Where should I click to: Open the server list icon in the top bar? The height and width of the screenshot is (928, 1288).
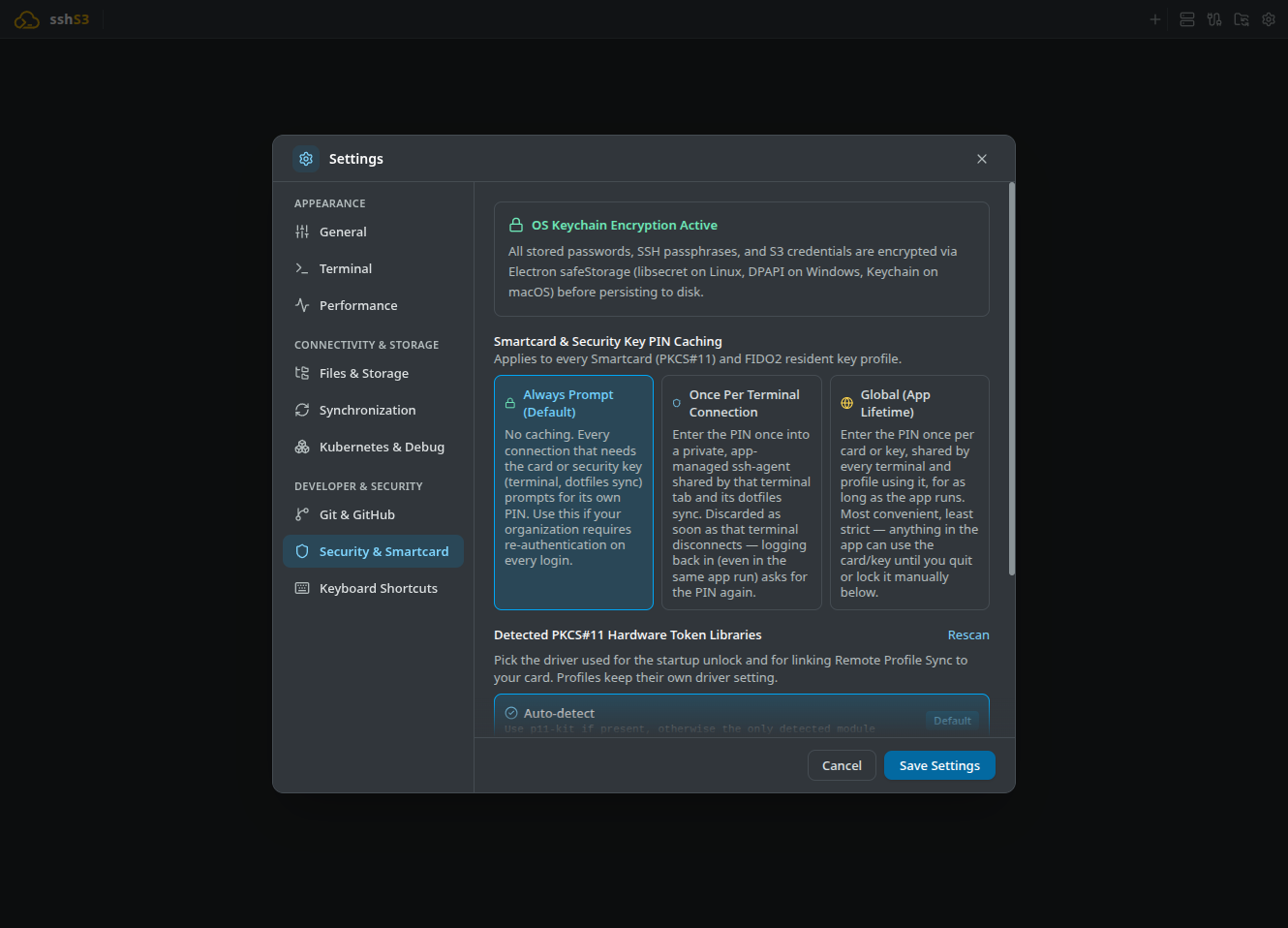coord(1187,19)
